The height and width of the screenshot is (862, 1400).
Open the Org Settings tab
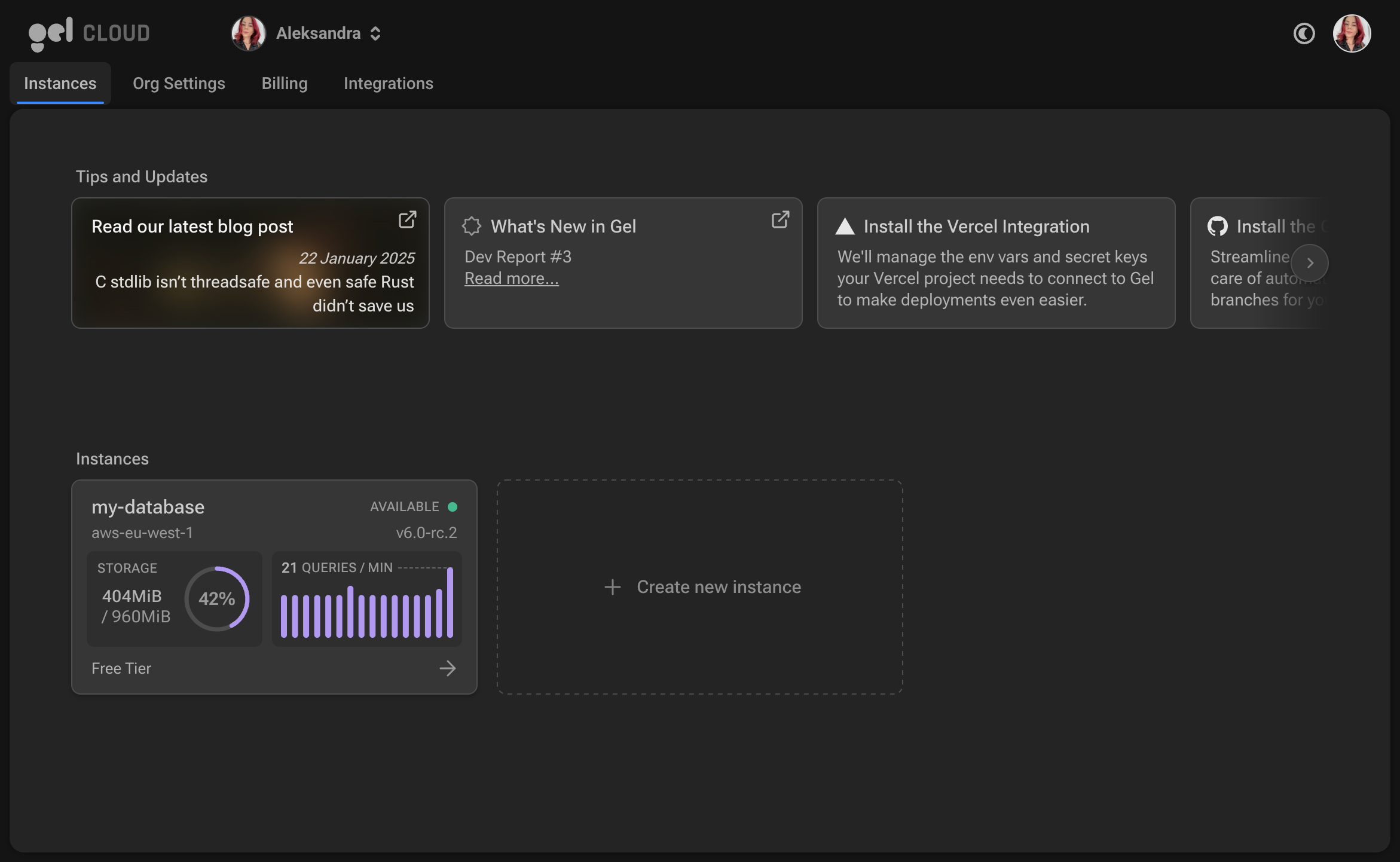[179, 84]
